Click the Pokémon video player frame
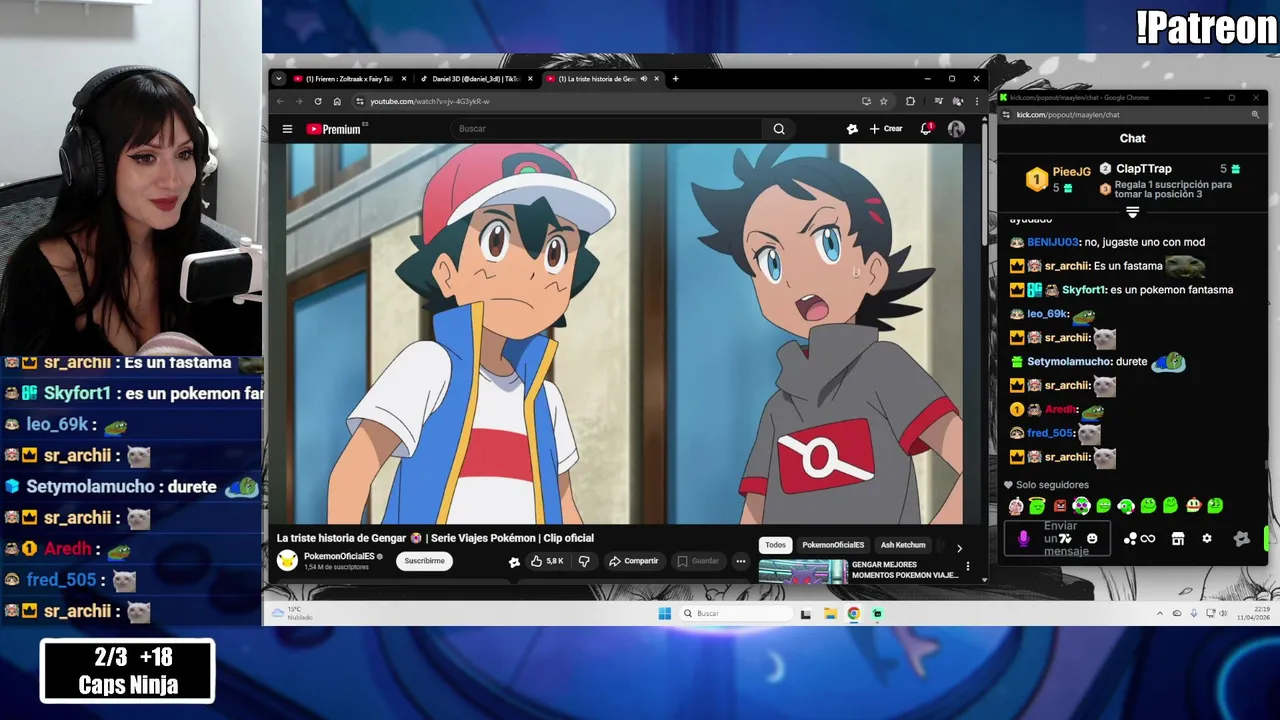This screenshot has width=1280, height=720. pos(625,333)
